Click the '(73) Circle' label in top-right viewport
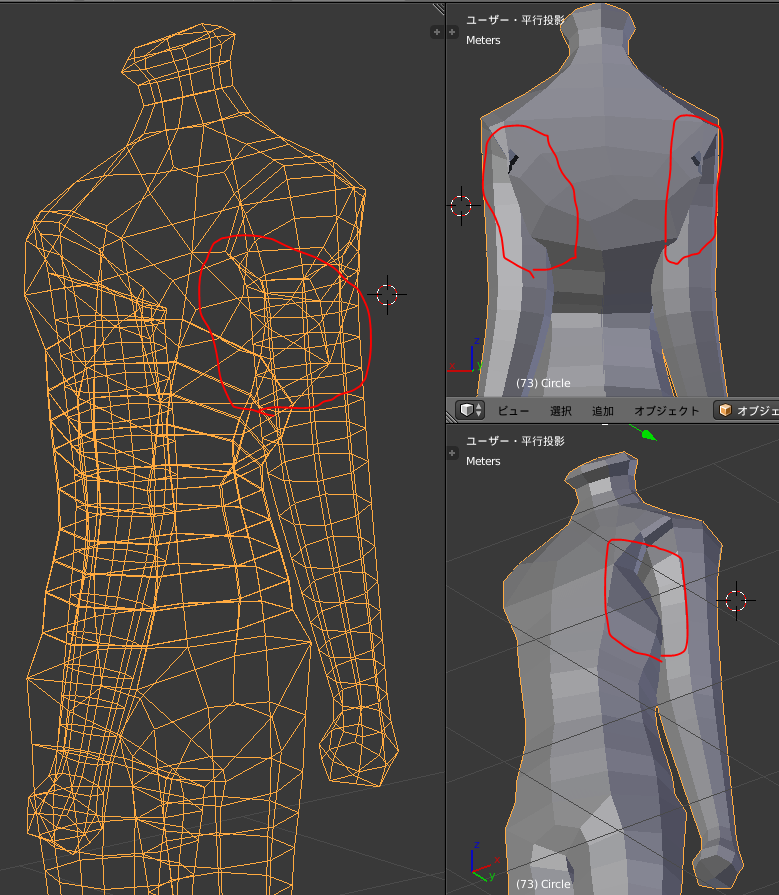 click(543, 383)
